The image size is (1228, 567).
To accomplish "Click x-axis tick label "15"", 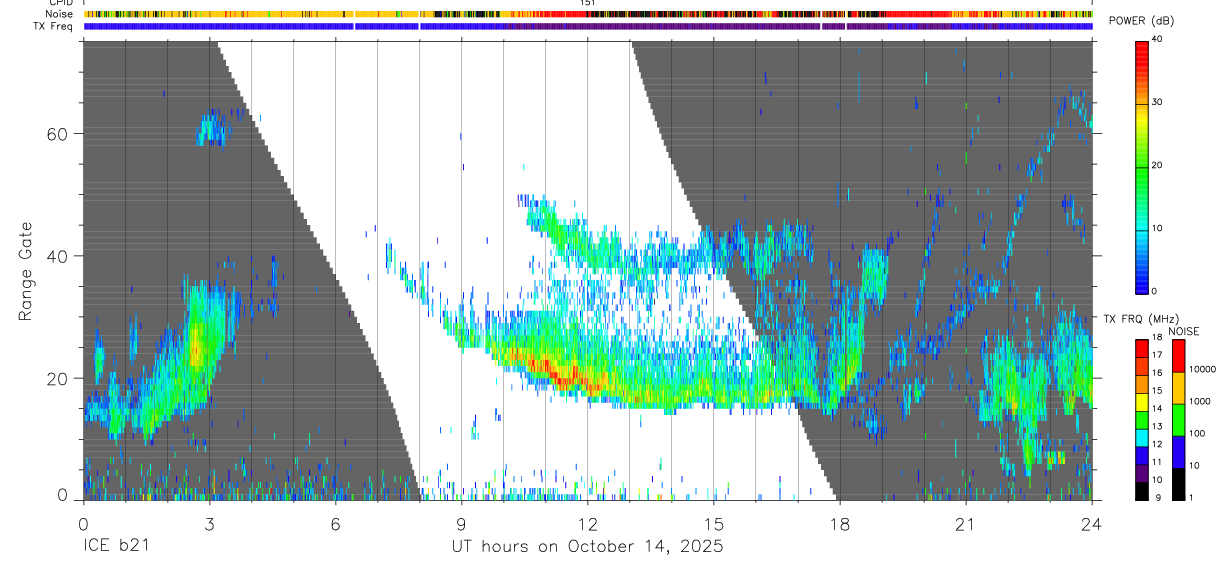I will pos(713,524).
